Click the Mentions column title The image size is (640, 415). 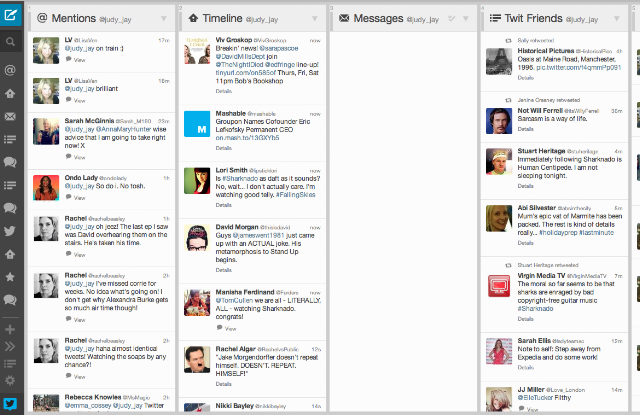pos(73,18)
